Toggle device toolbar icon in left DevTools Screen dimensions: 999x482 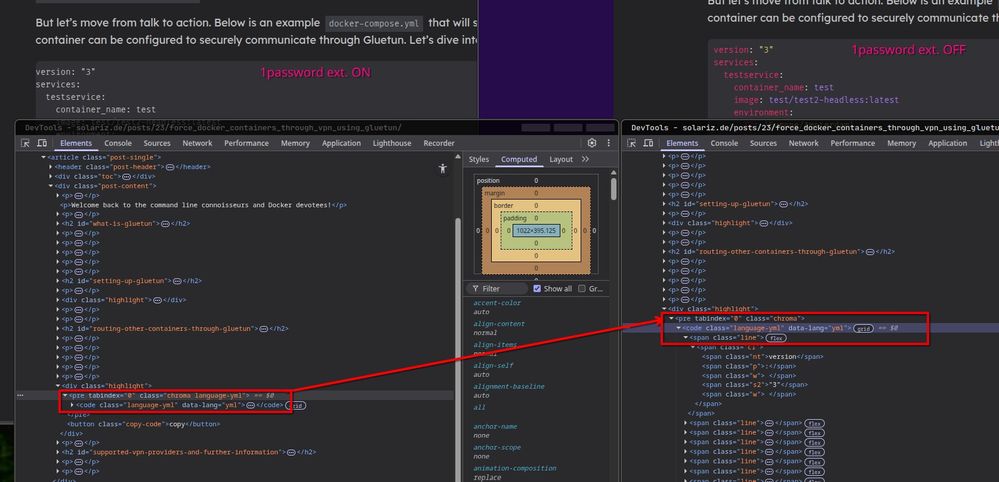[x=42, y=143]
